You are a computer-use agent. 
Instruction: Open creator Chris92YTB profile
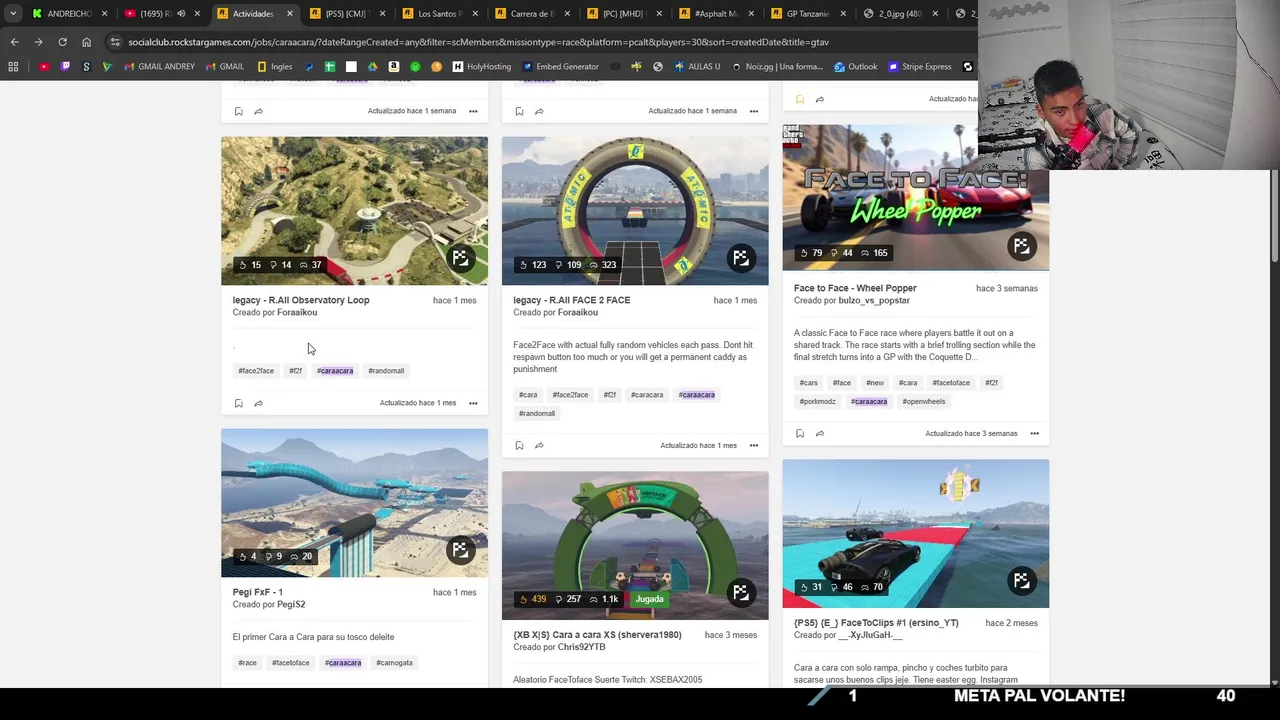[x=582, y=647]
